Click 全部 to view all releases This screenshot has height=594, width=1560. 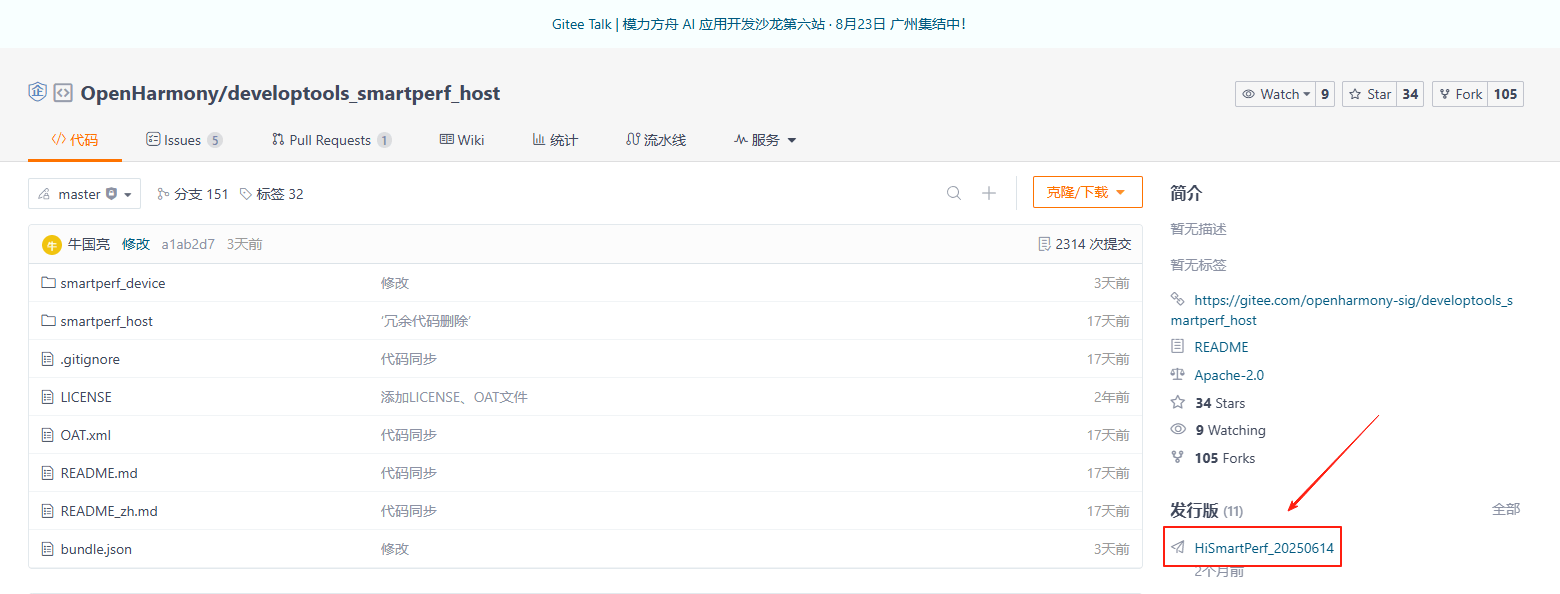(x=1506, y=509)
